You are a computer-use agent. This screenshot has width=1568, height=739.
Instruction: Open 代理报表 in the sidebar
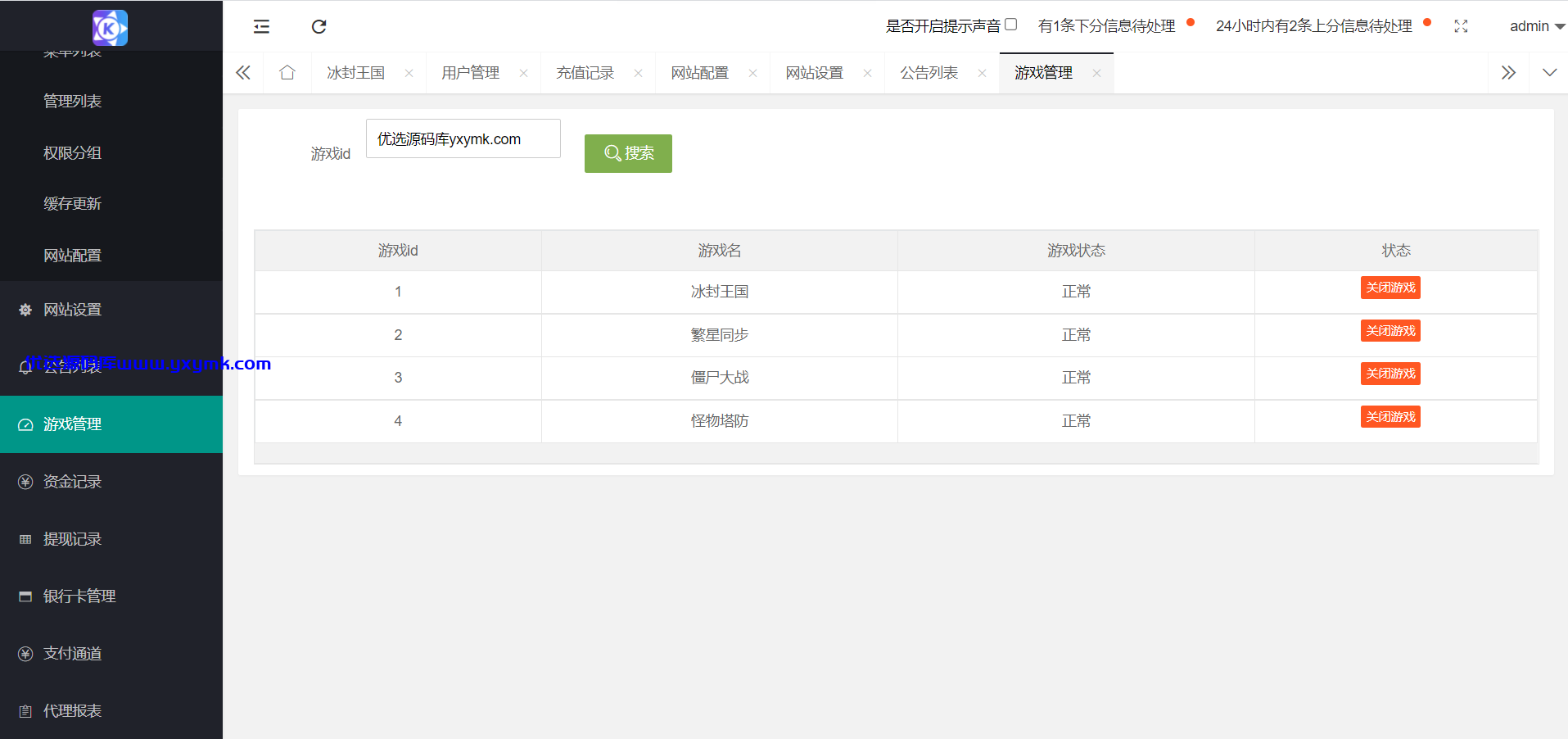[111, 711]
